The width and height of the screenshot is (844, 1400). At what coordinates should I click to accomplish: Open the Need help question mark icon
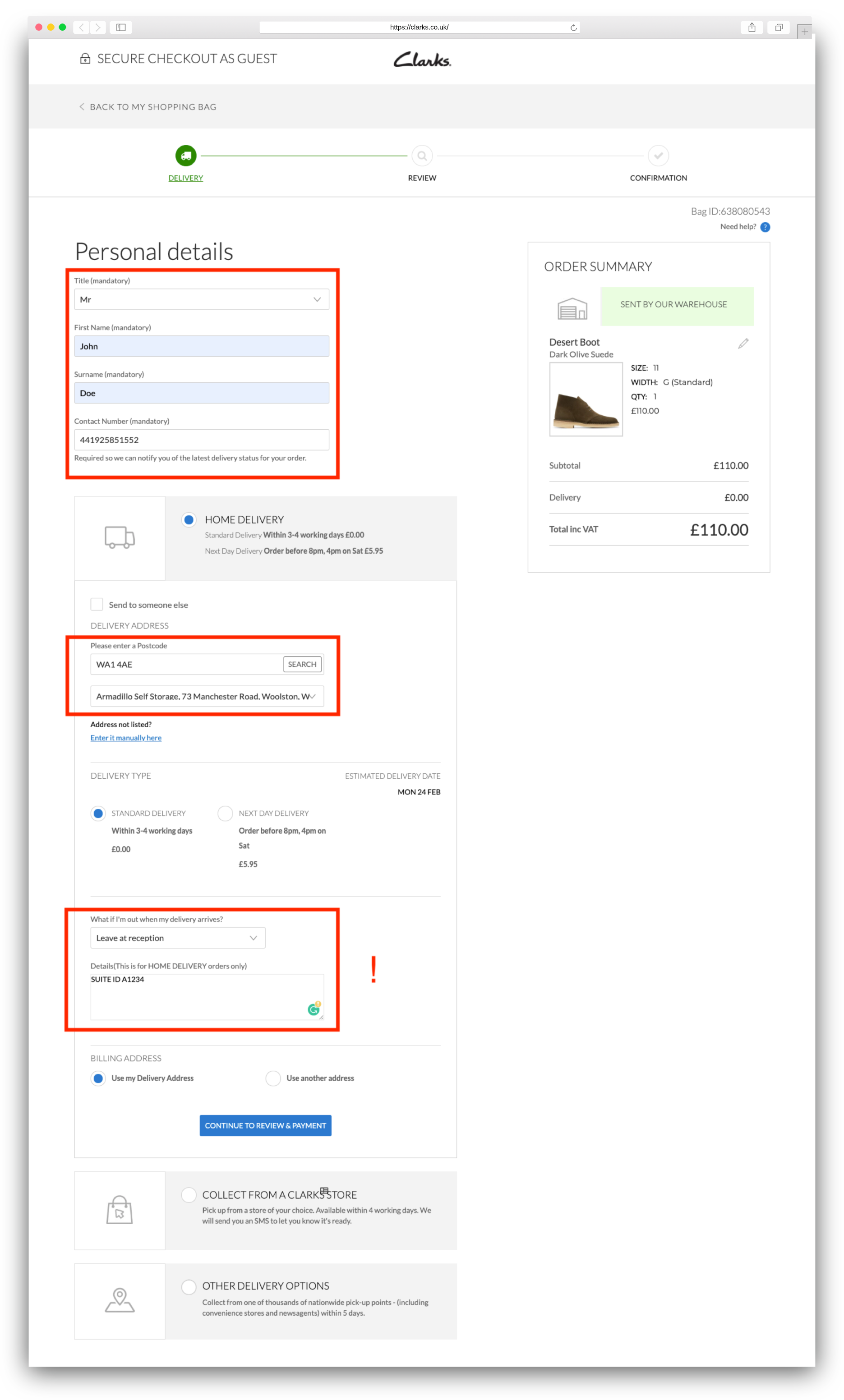[765, 227]
